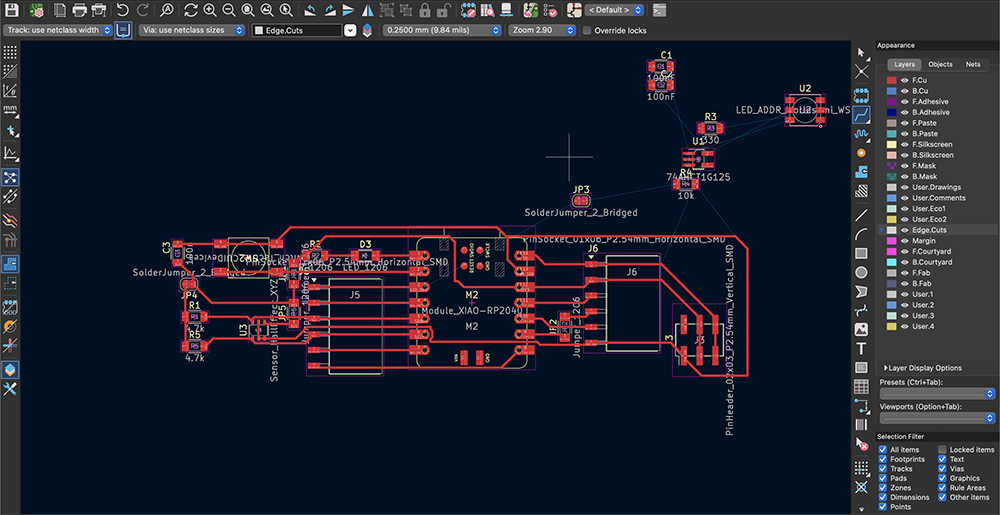Open Via size dropdown
Image resolution: width=1000 pixels, height=515 pixels.
point(190,30)
